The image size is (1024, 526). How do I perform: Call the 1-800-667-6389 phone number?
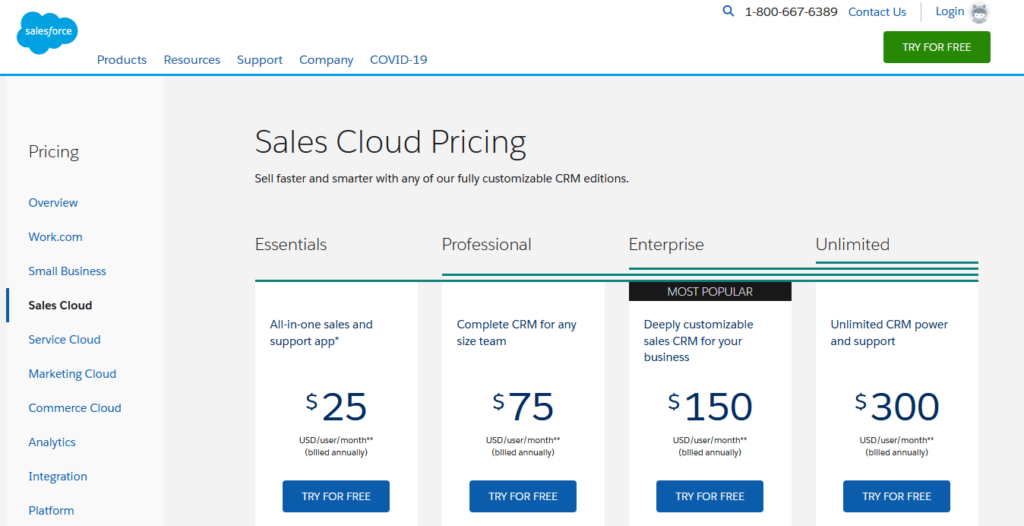pyautogui.click(x=791, y=12)
